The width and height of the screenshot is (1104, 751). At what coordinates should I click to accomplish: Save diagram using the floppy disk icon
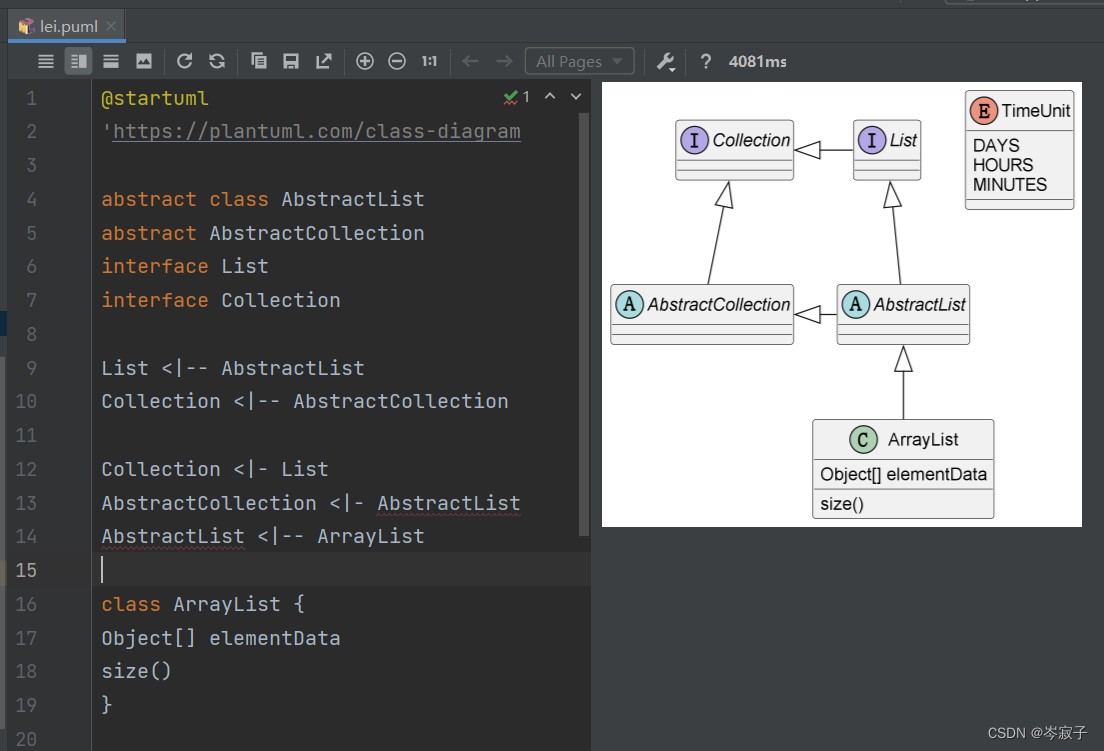pos(291,62)
